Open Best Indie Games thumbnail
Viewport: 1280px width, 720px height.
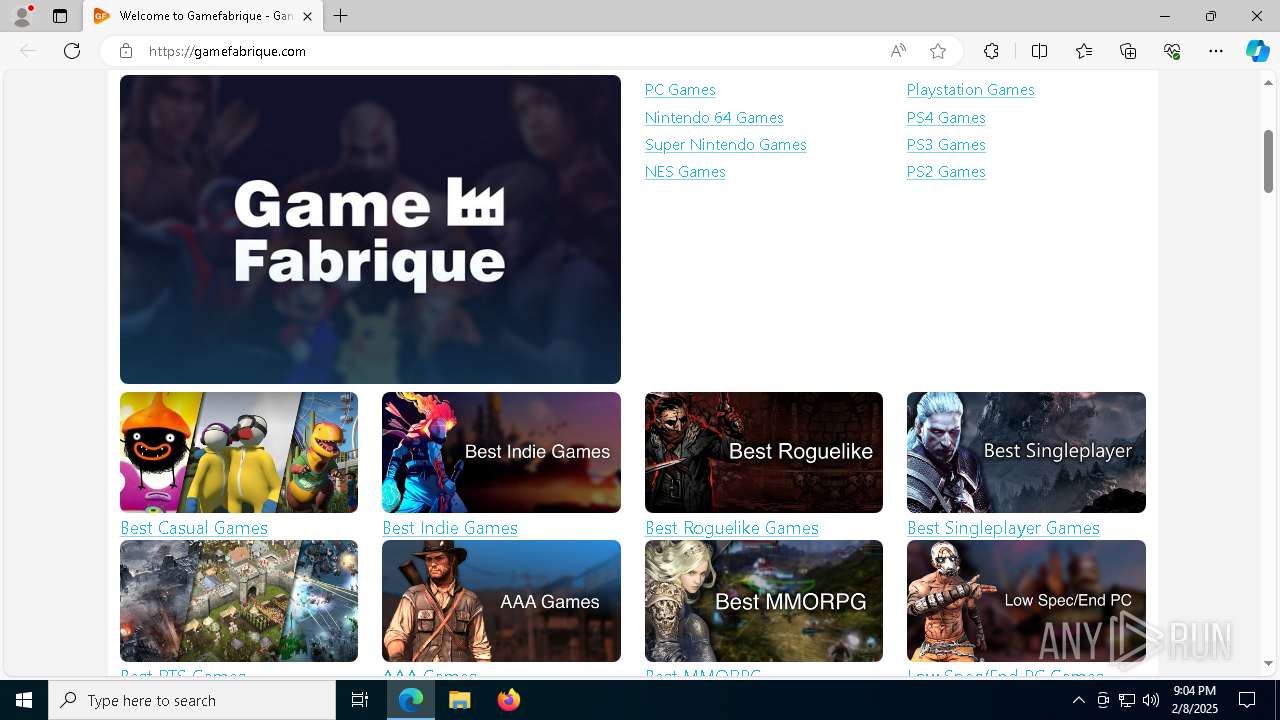(501, 452)
